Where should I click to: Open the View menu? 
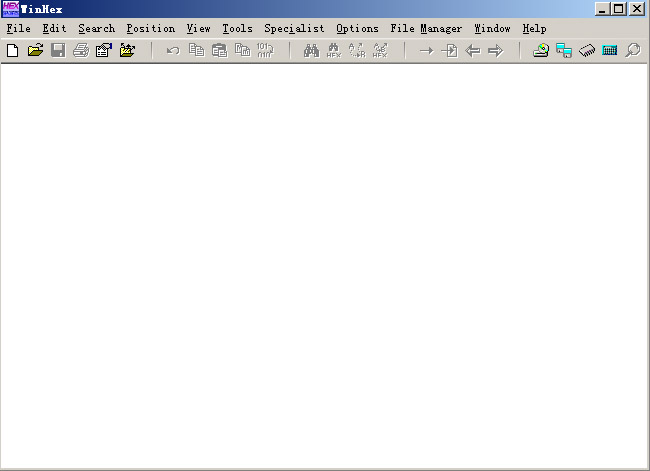click(199, 29)
